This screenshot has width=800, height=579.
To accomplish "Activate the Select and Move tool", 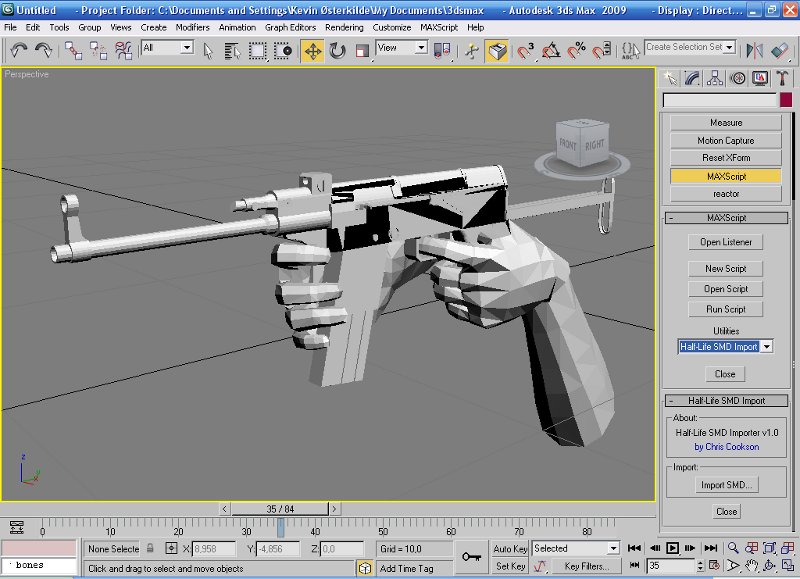I will click(313, 51).
